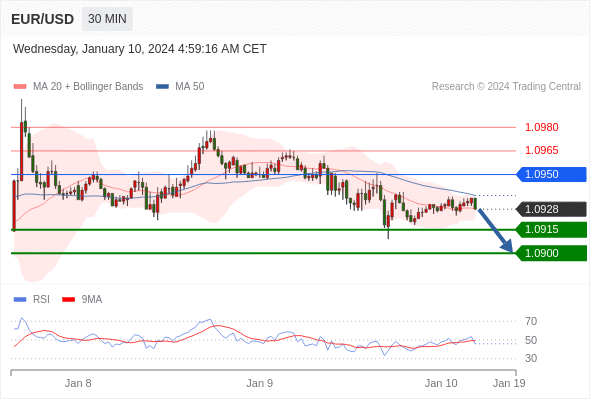Click the date and time stamp text
Screen dimensions: 590x400
point(140,49)
